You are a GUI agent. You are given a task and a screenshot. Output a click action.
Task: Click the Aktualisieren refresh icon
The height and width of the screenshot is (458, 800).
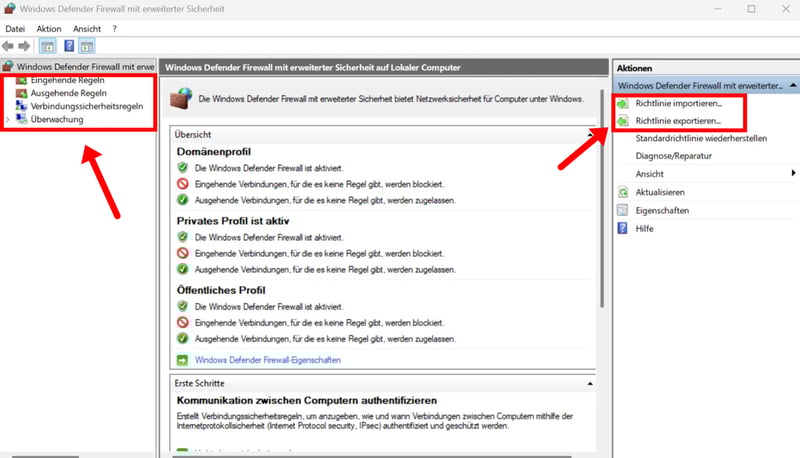[622, 192]
